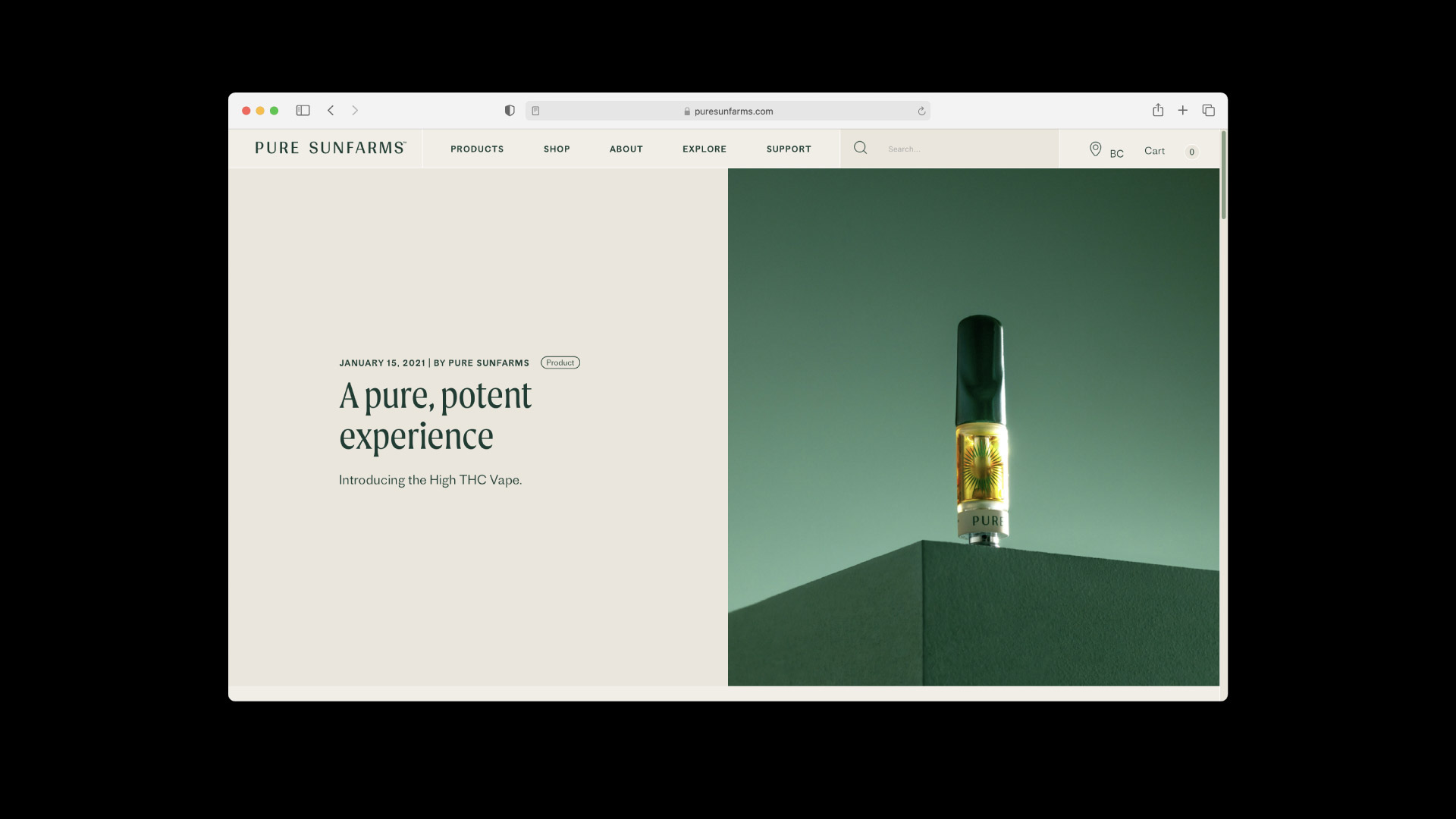Enter full screen with green button

(275, 111)
